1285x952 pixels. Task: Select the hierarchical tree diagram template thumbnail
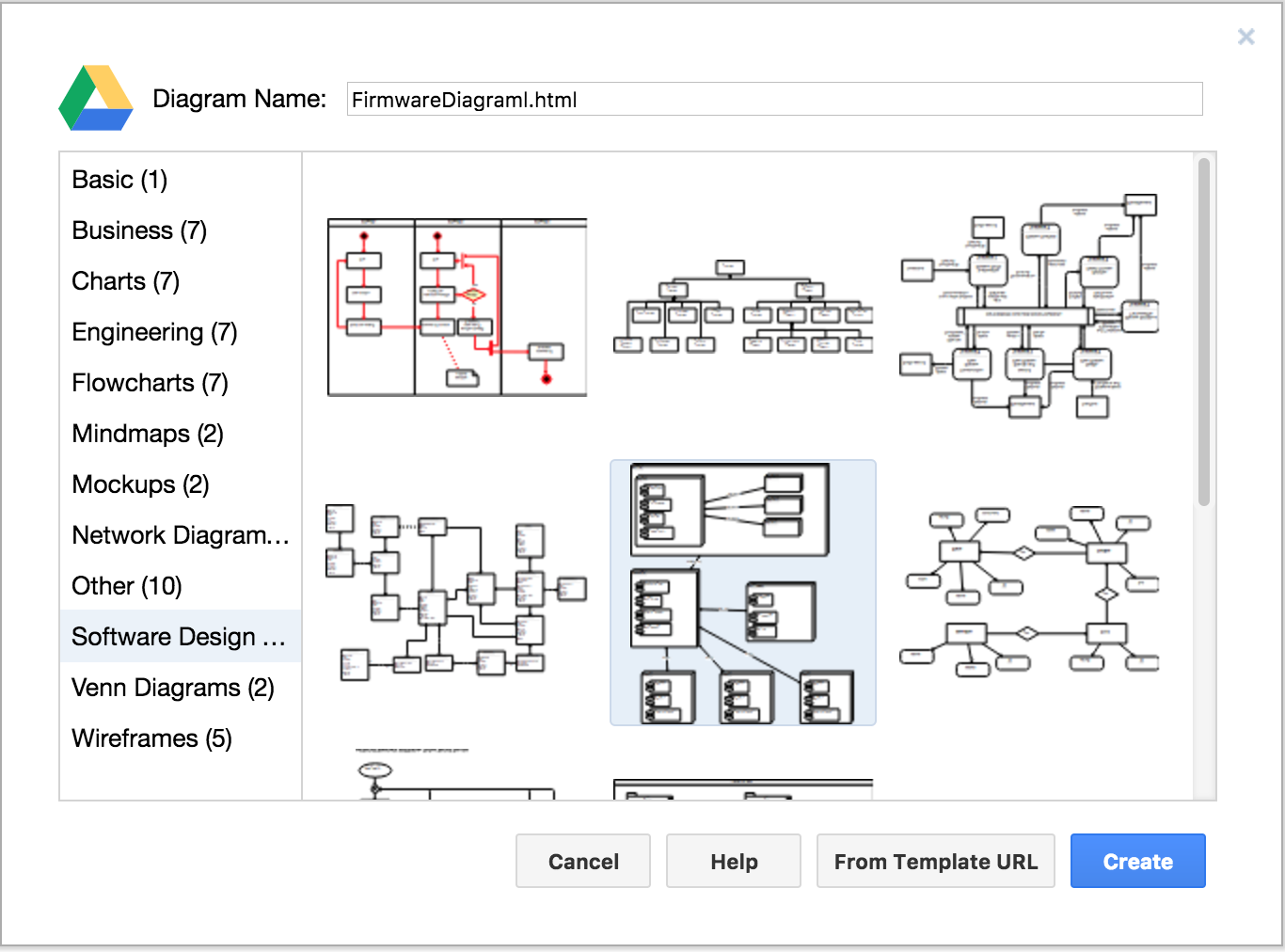click(743, 308)
